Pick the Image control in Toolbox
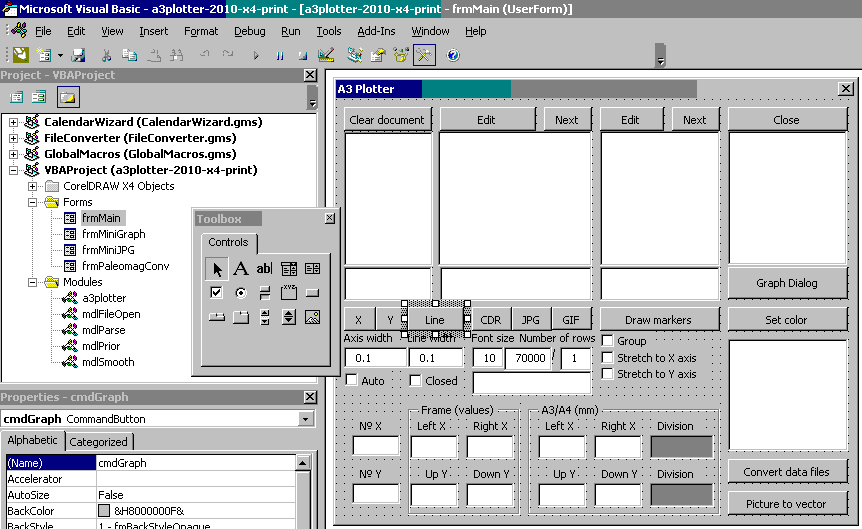 pyautogui.click(x=312, y=317)
